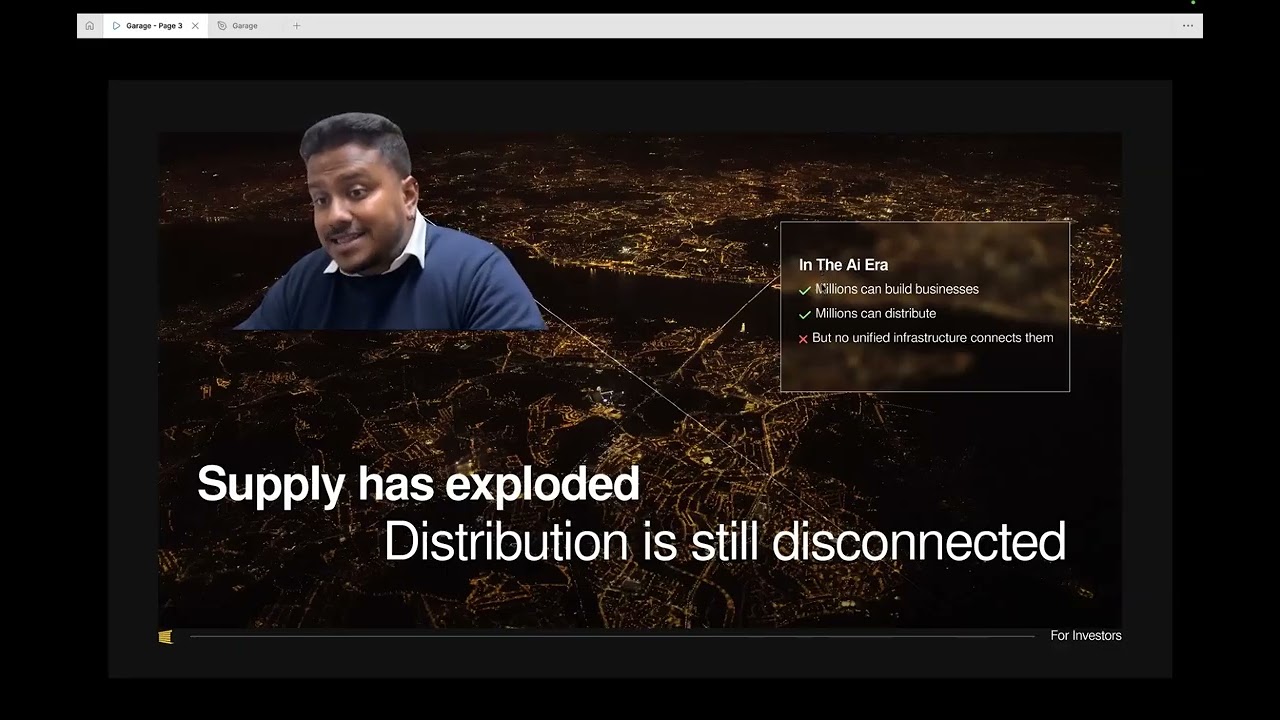Click the yellow logo in slide footer

click(x=166, y=636)
